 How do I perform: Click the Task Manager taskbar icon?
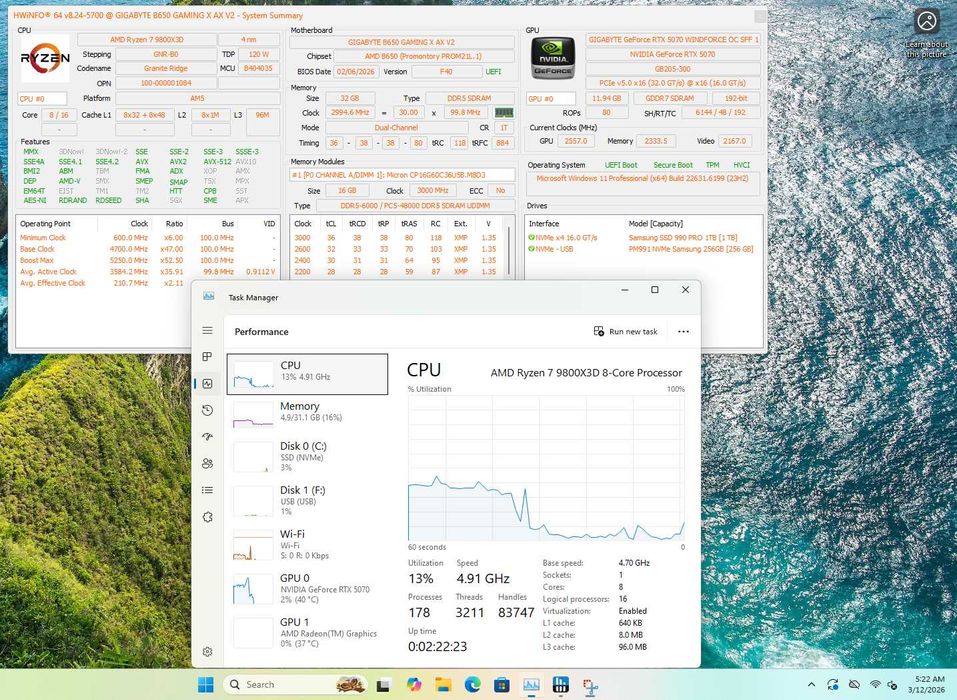click(531, 685)
